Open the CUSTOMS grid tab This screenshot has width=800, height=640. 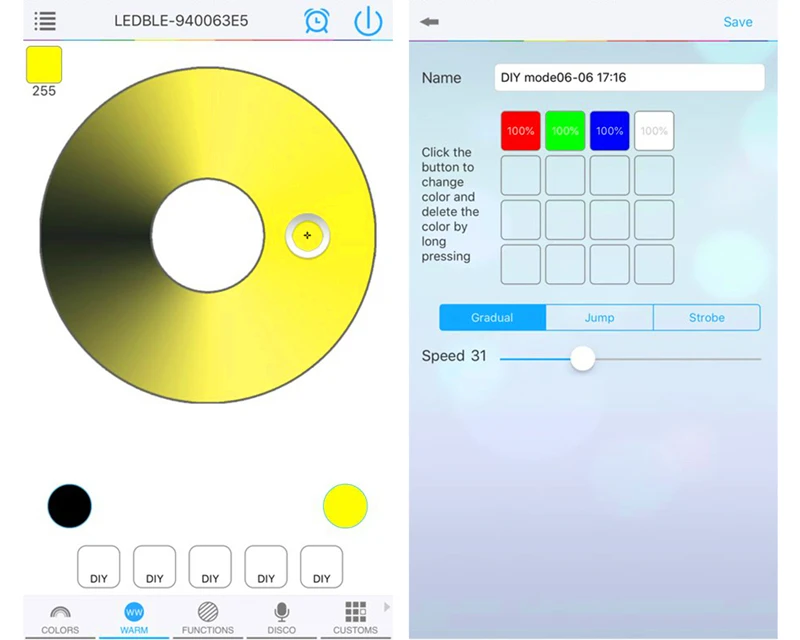pos(355,619)
